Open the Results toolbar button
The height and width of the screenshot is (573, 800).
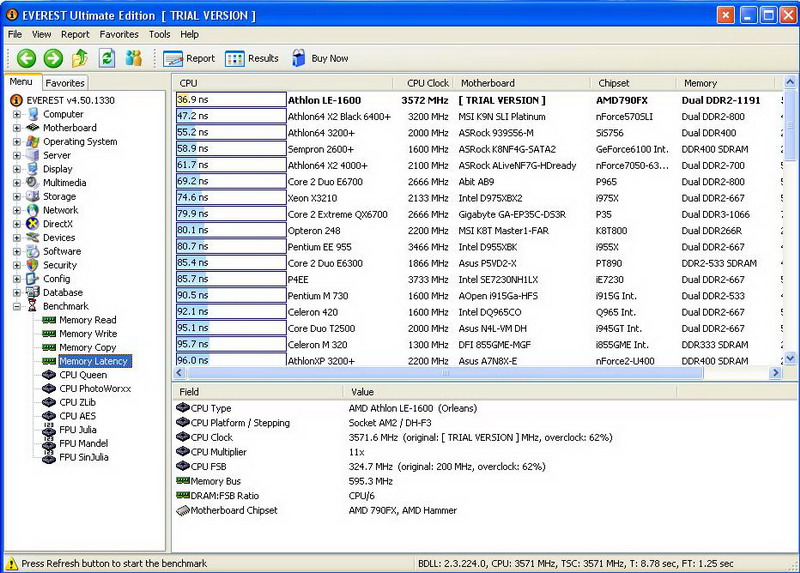(252, 59)
